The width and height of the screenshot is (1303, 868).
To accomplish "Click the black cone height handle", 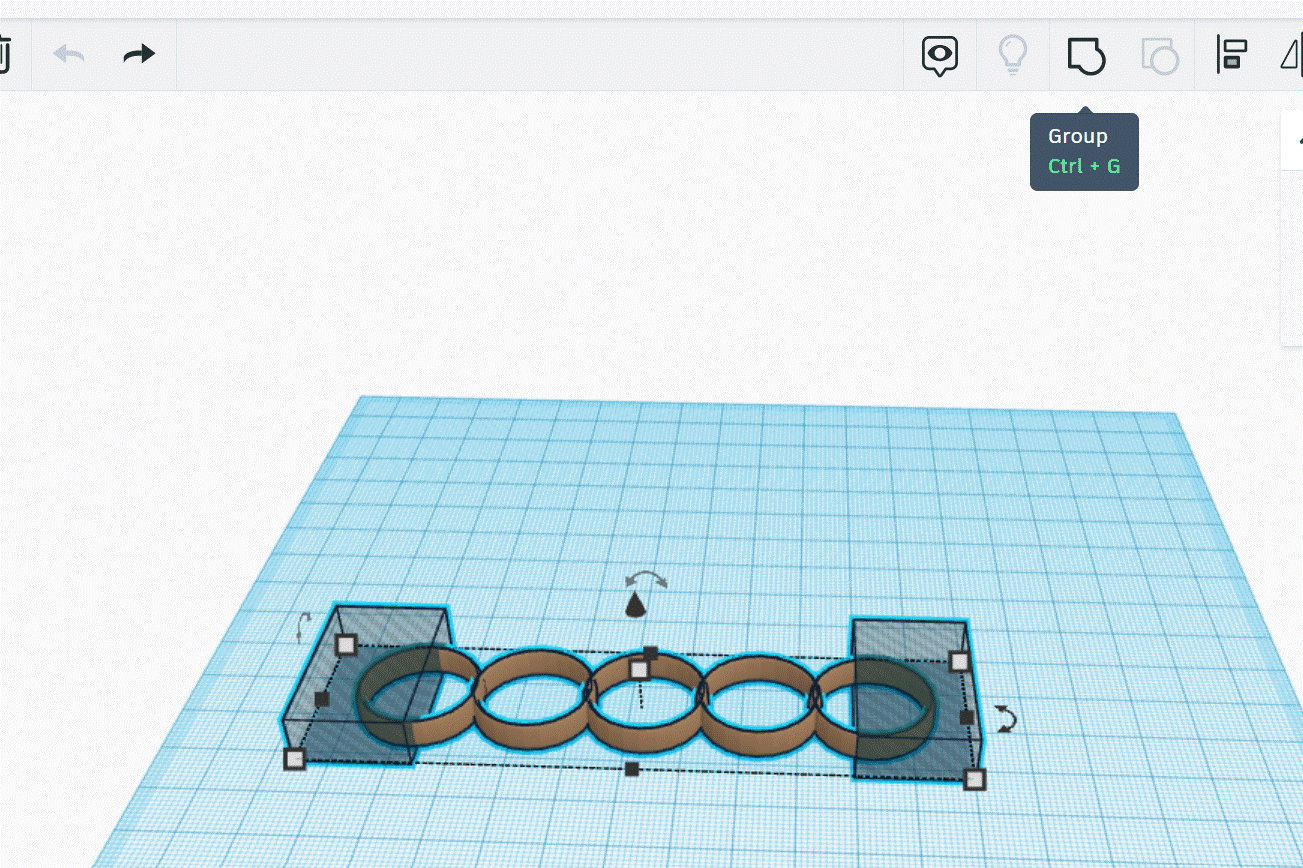I will click(635, 604).
